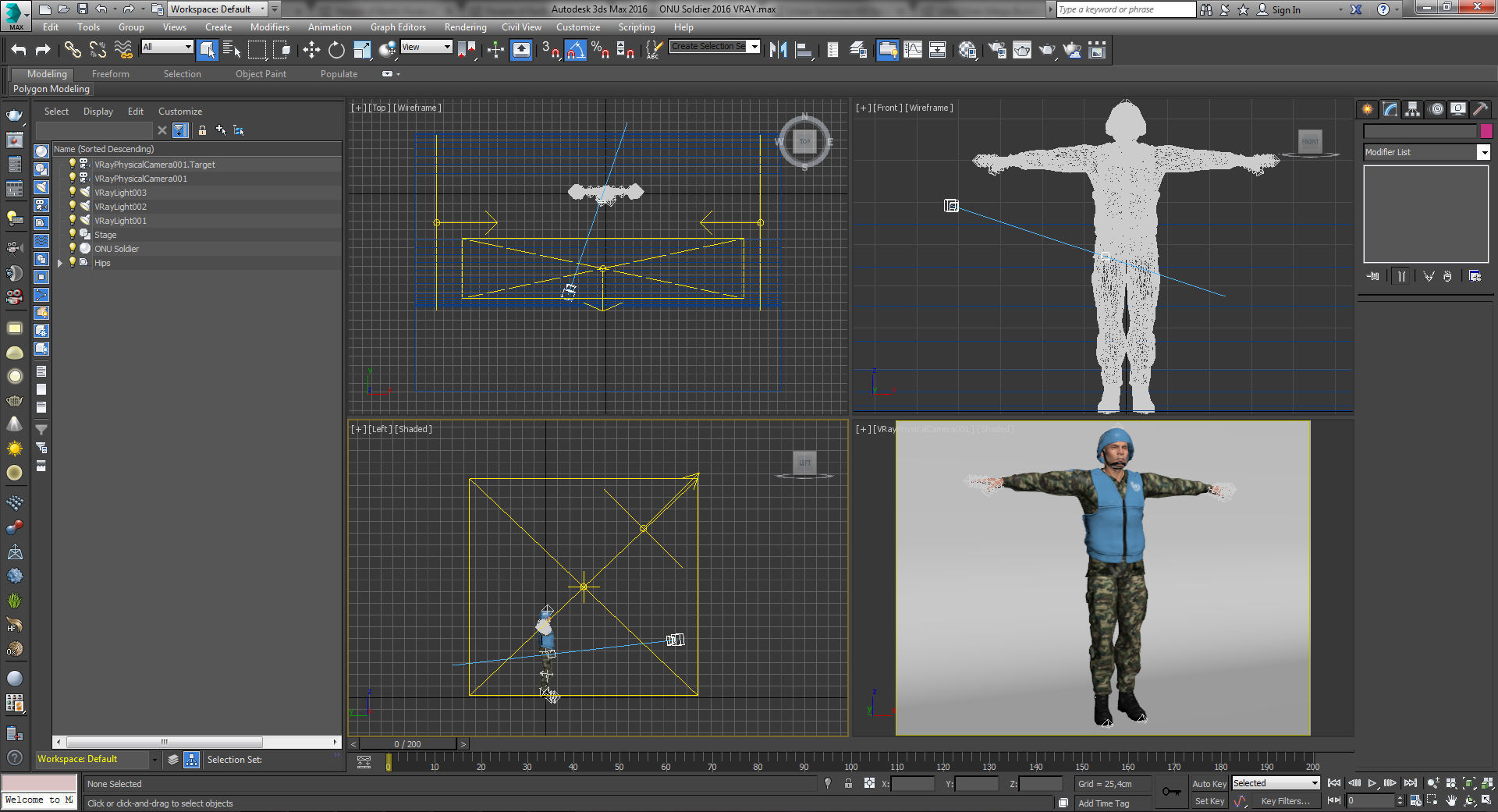
Task: Click the time slider 0 / 200 handle
Action: pyautogui.click(x=407, y=744)
